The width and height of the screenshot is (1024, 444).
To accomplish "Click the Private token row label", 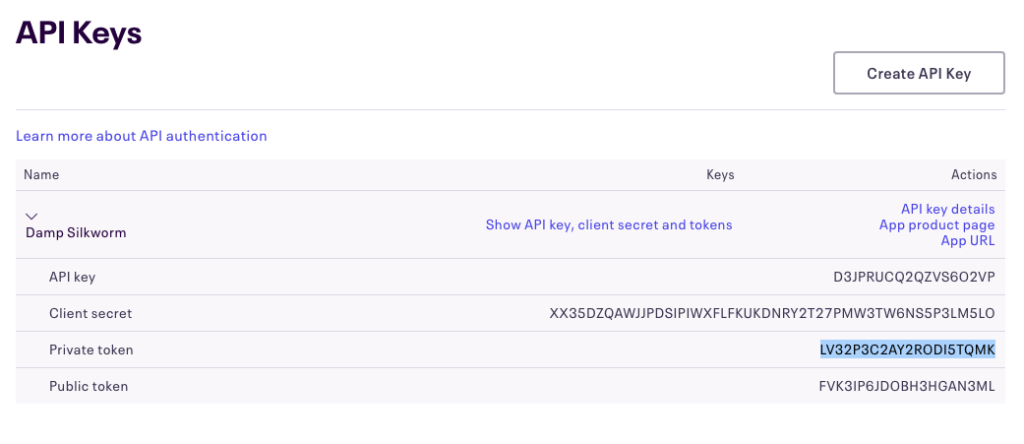I will click(91, 350).
